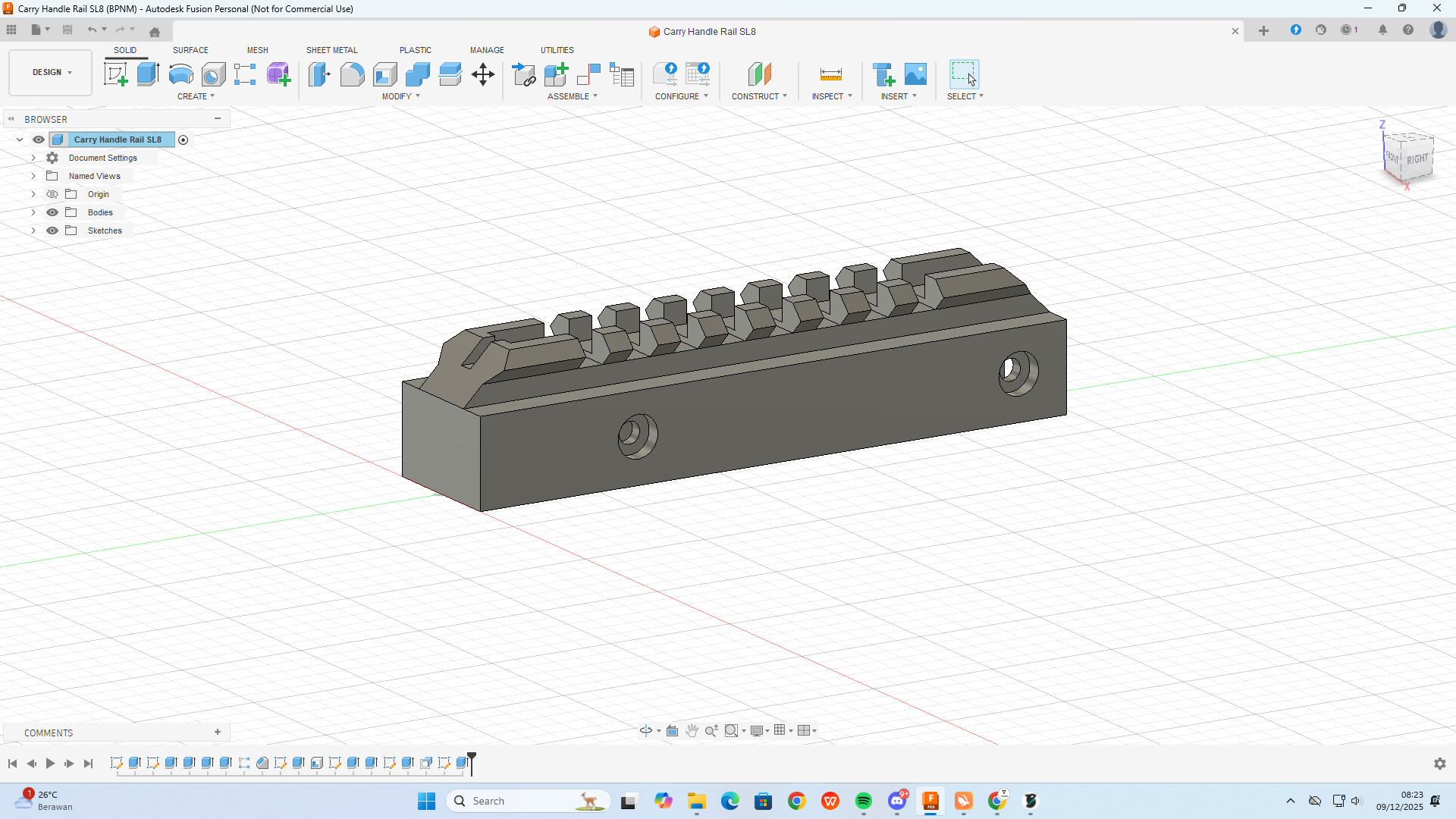Click the Measure tool icon
The width and height of the screenshot is (1456, 819).
coord(830,74)
